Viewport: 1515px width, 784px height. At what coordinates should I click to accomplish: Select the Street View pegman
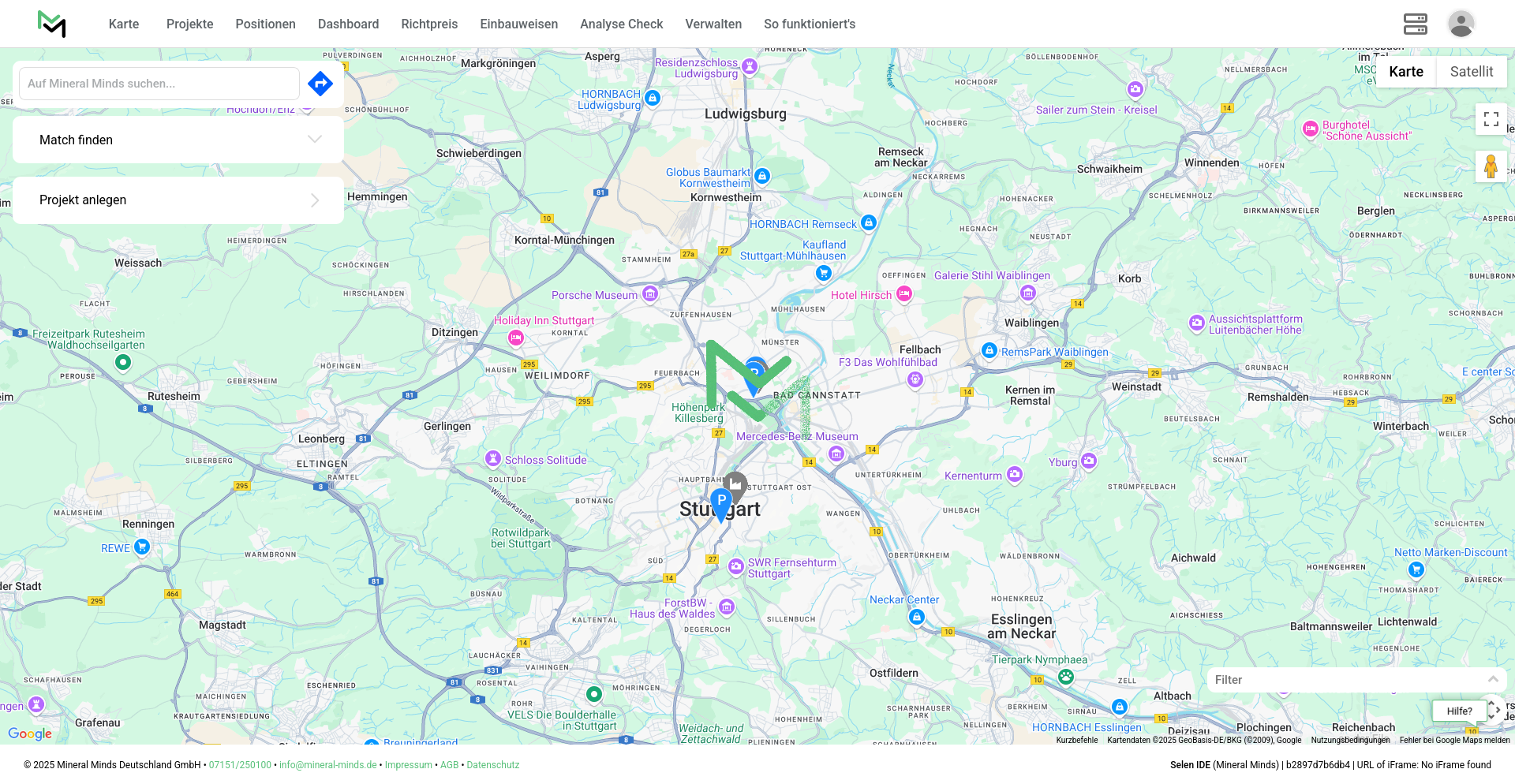(1491, 167)
